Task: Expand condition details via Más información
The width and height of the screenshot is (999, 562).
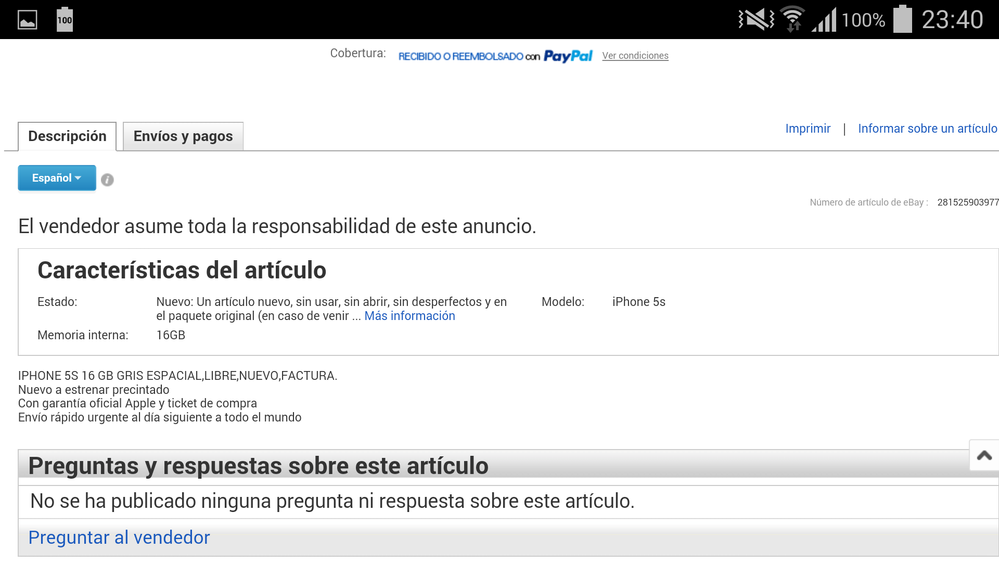Action: [409, 316]
